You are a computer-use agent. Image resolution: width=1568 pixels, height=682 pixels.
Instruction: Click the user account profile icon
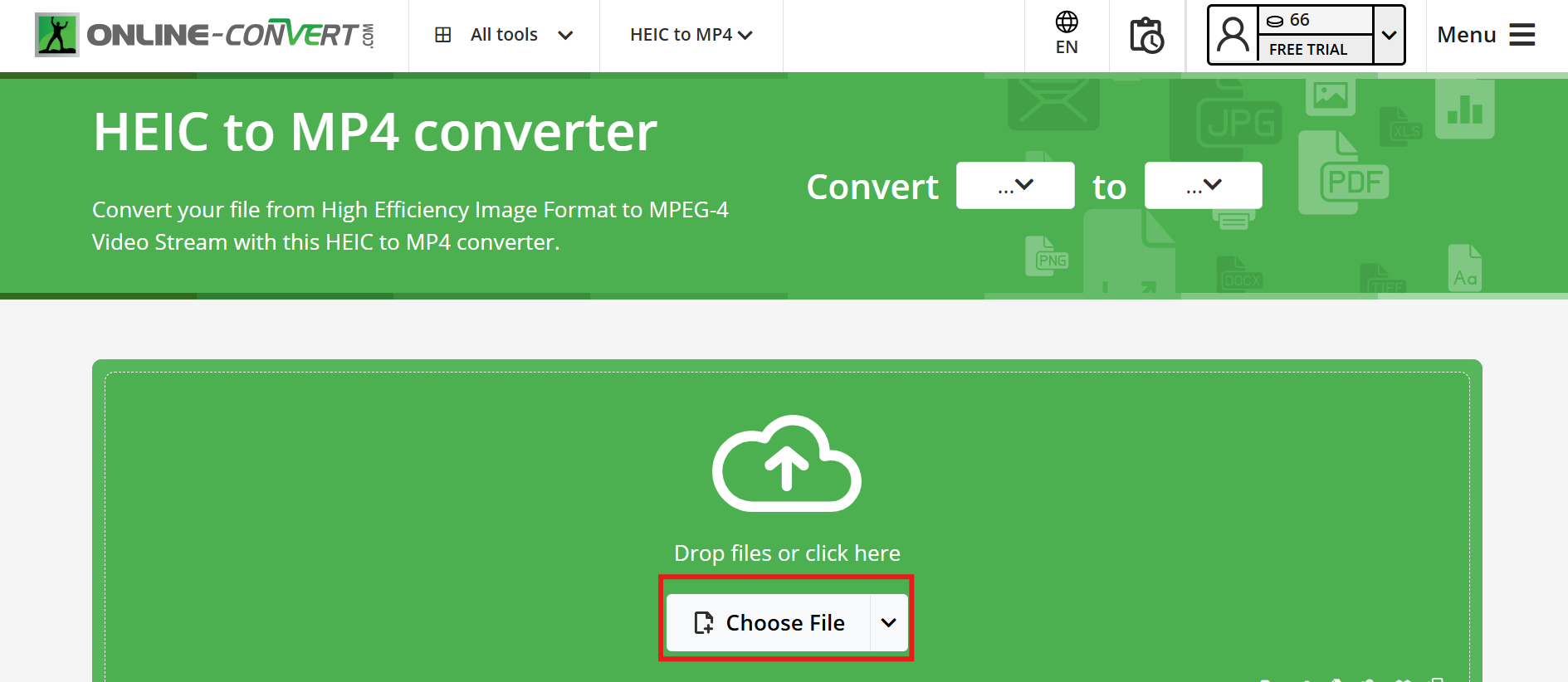1233,35
